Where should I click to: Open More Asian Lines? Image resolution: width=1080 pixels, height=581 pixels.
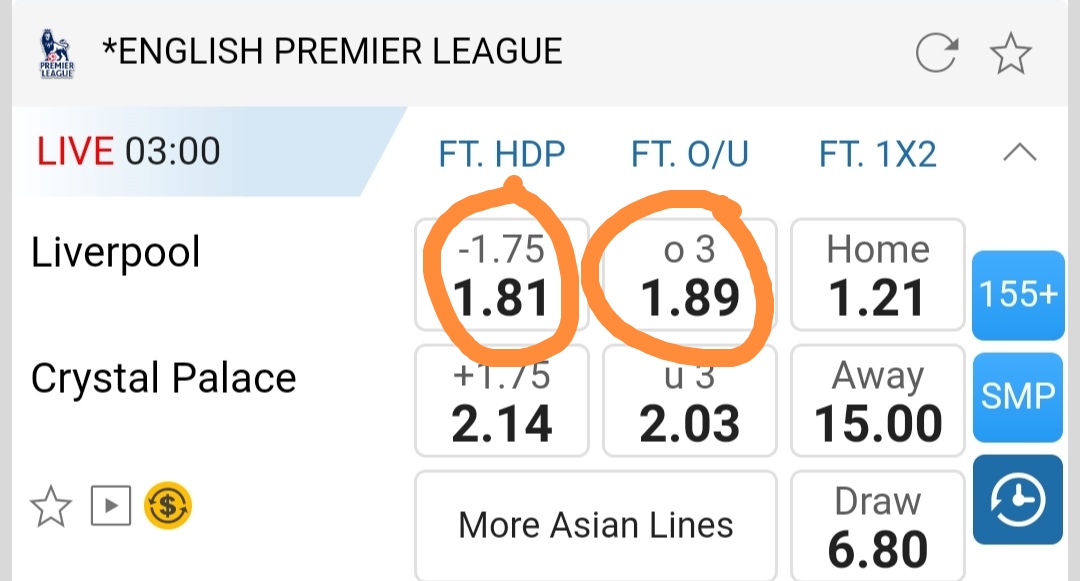(596, 525)
